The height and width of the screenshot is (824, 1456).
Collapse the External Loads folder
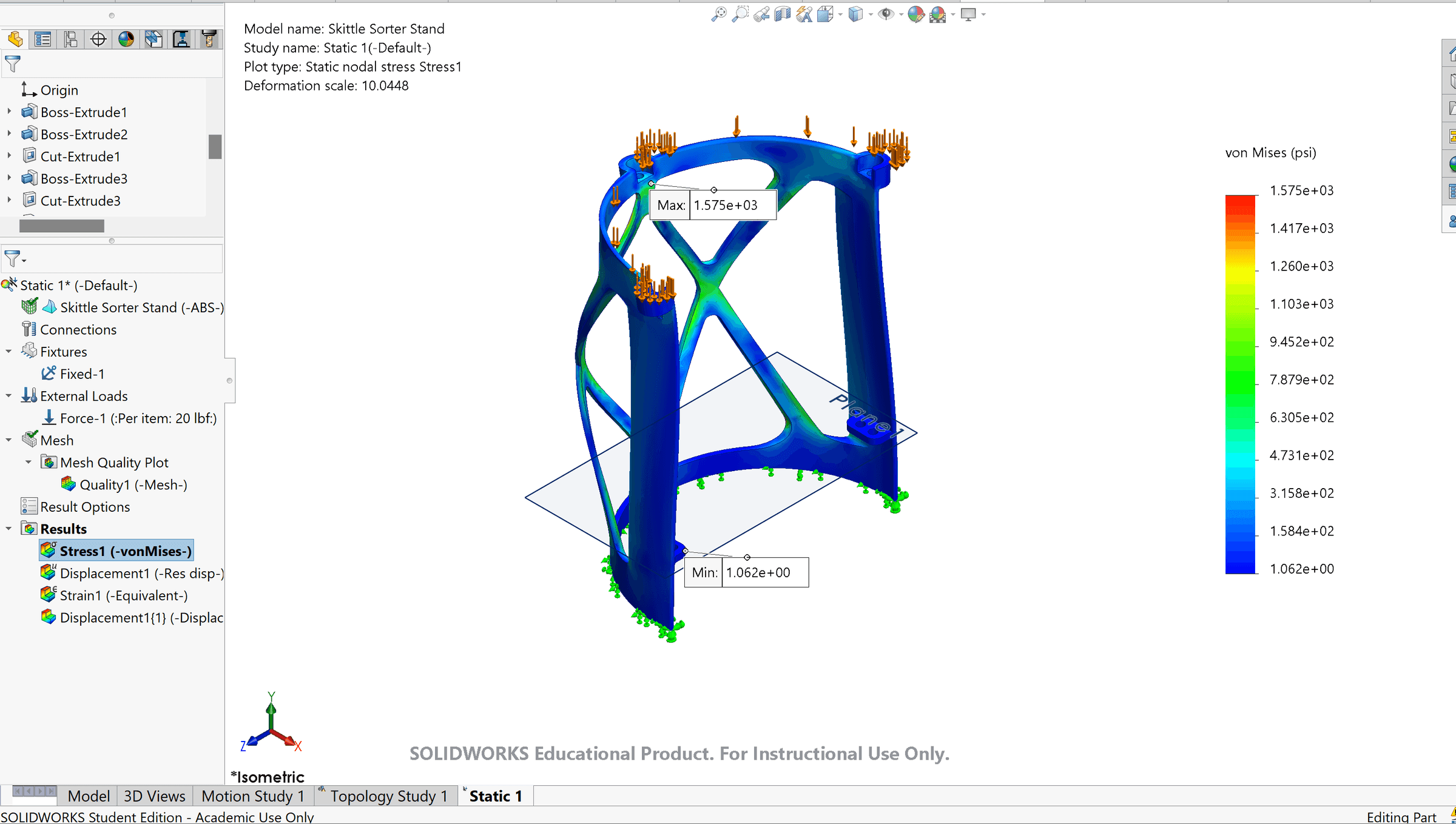click(8, 395)
